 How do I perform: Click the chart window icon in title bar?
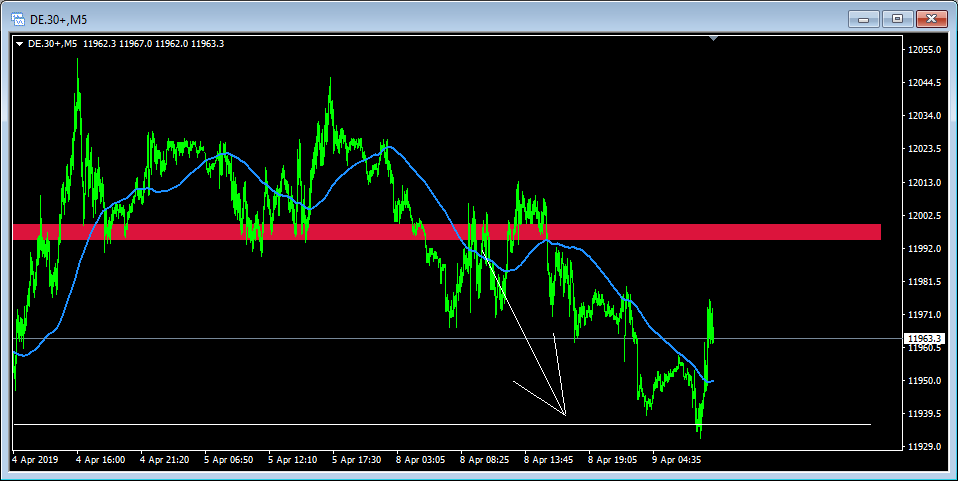coord(18,18)
